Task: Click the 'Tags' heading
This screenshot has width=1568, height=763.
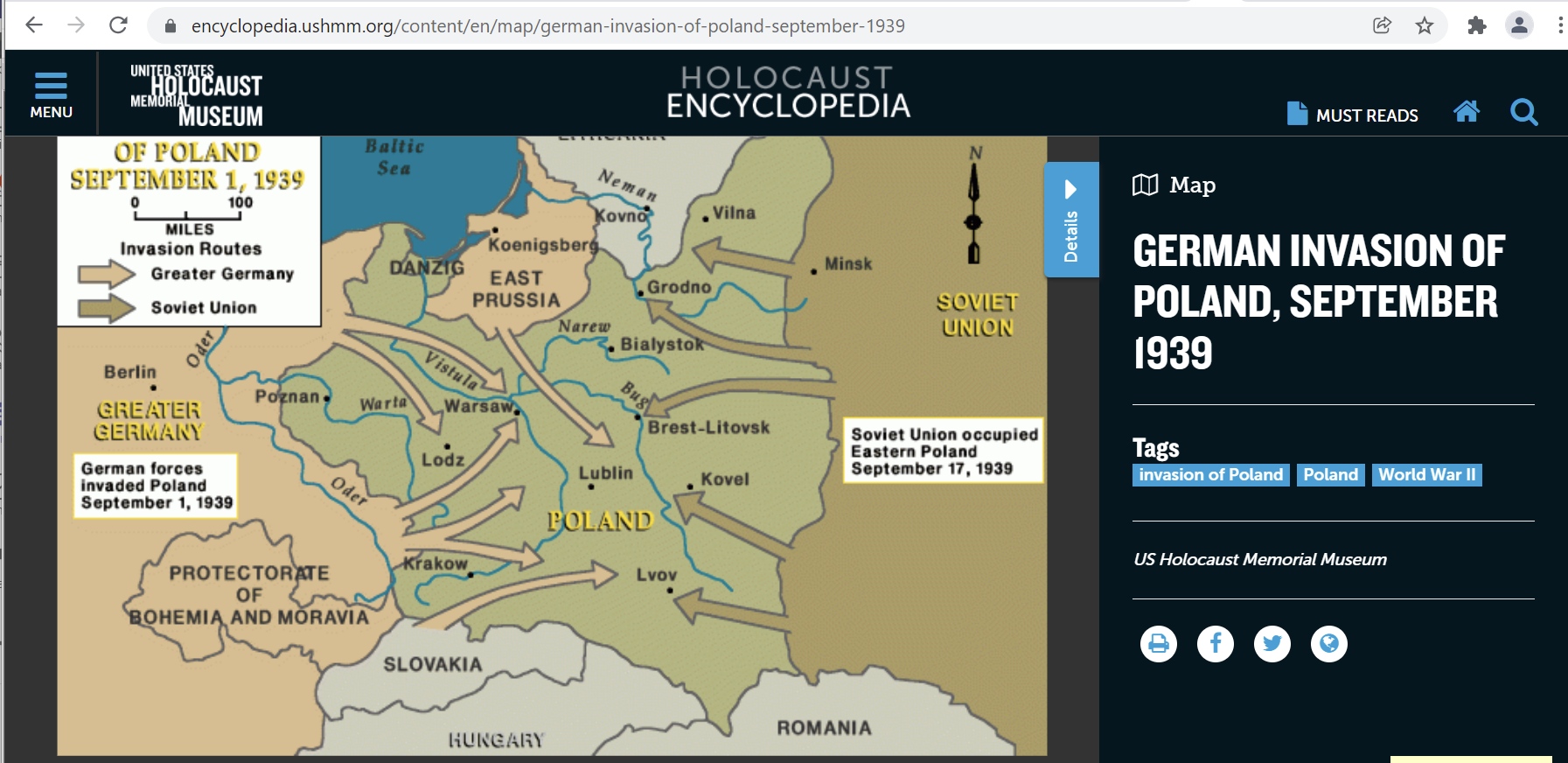Action: click(1156, 448)
